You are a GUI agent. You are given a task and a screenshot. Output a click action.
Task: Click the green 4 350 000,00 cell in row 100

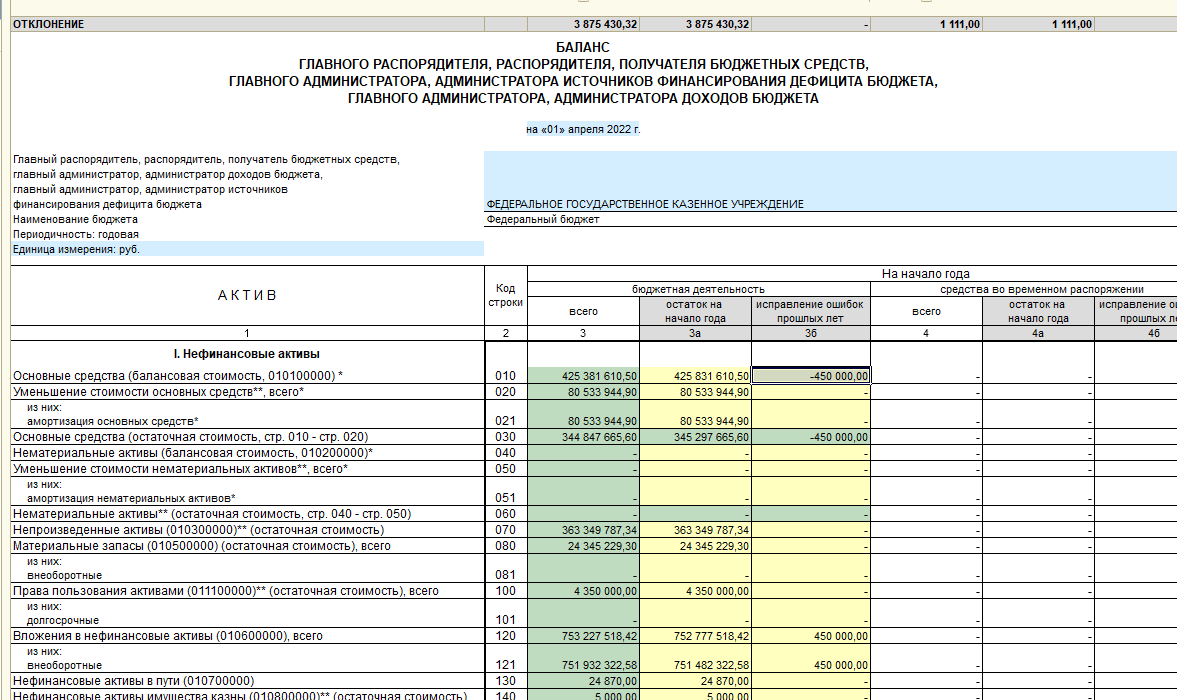583,591
